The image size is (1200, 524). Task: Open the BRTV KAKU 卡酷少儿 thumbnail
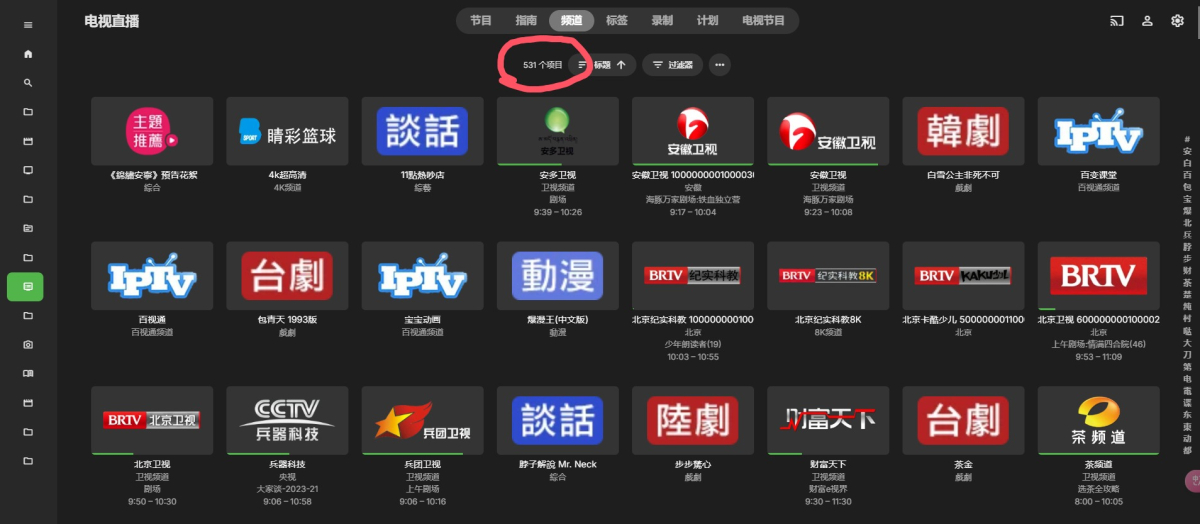click(x=963, y=276)
